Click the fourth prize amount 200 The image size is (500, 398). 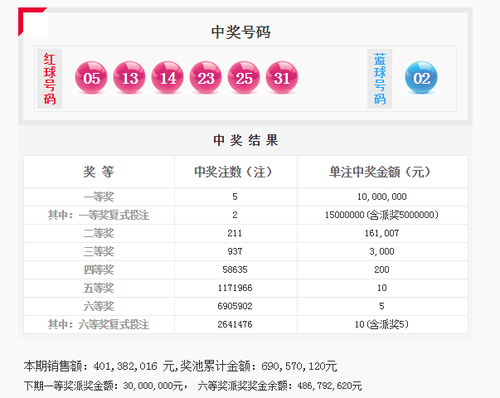(x=382, y=270)
